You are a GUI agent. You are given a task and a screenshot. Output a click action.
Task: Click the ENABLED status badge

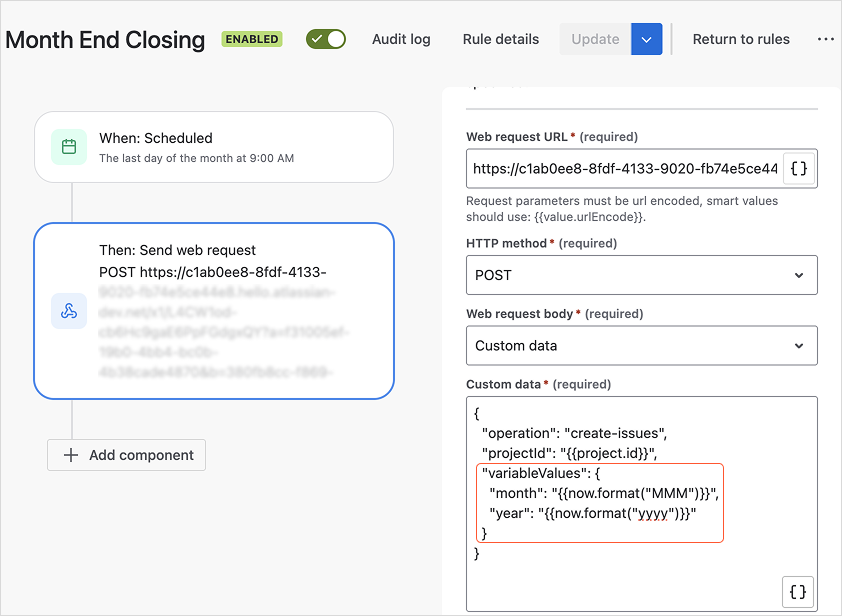click(252, 40)
